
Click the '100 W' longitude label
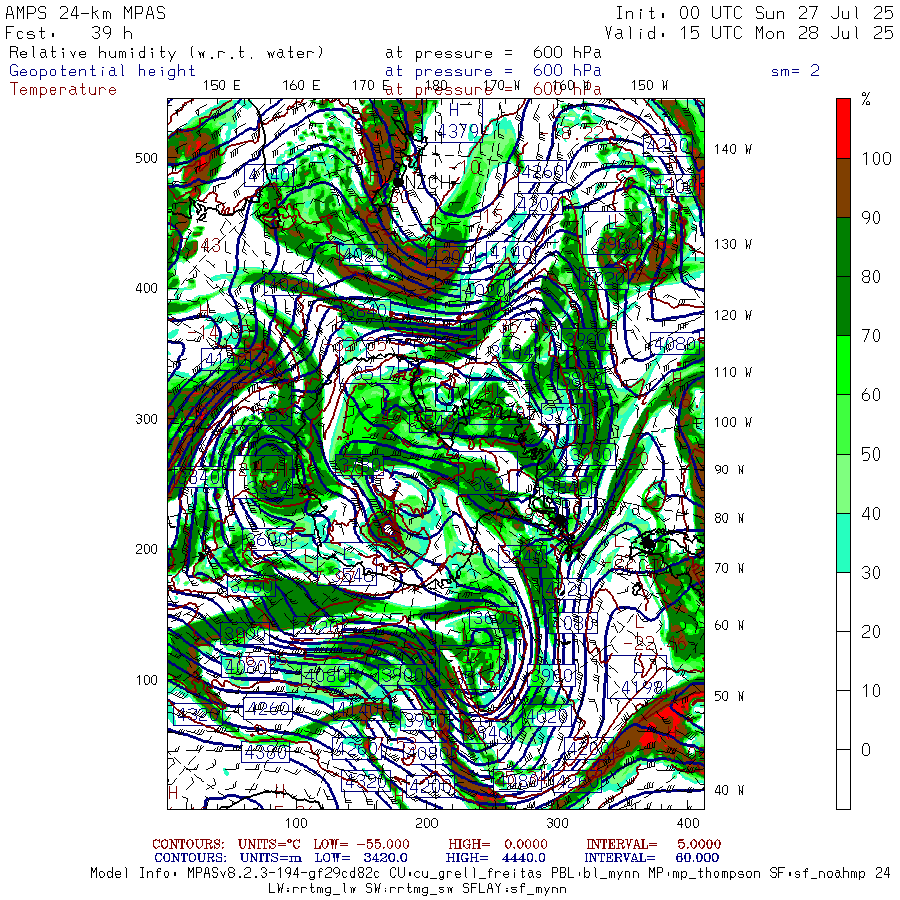pos(732,422)
